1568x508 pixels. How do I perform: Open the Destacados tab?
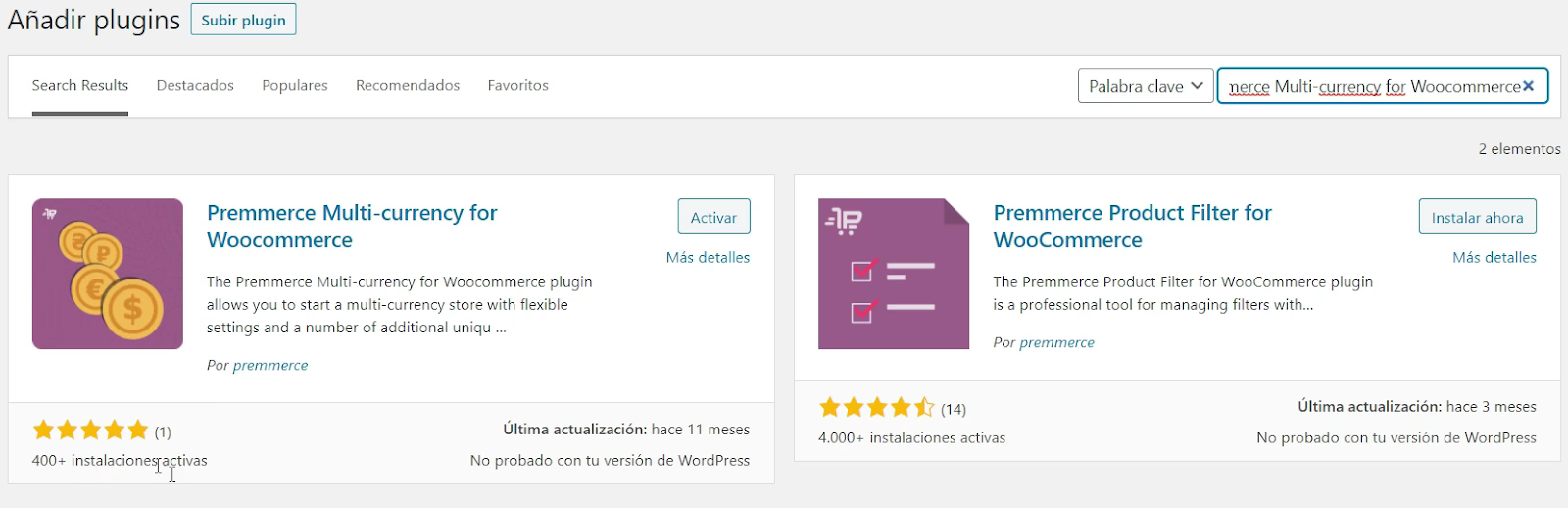195,85
